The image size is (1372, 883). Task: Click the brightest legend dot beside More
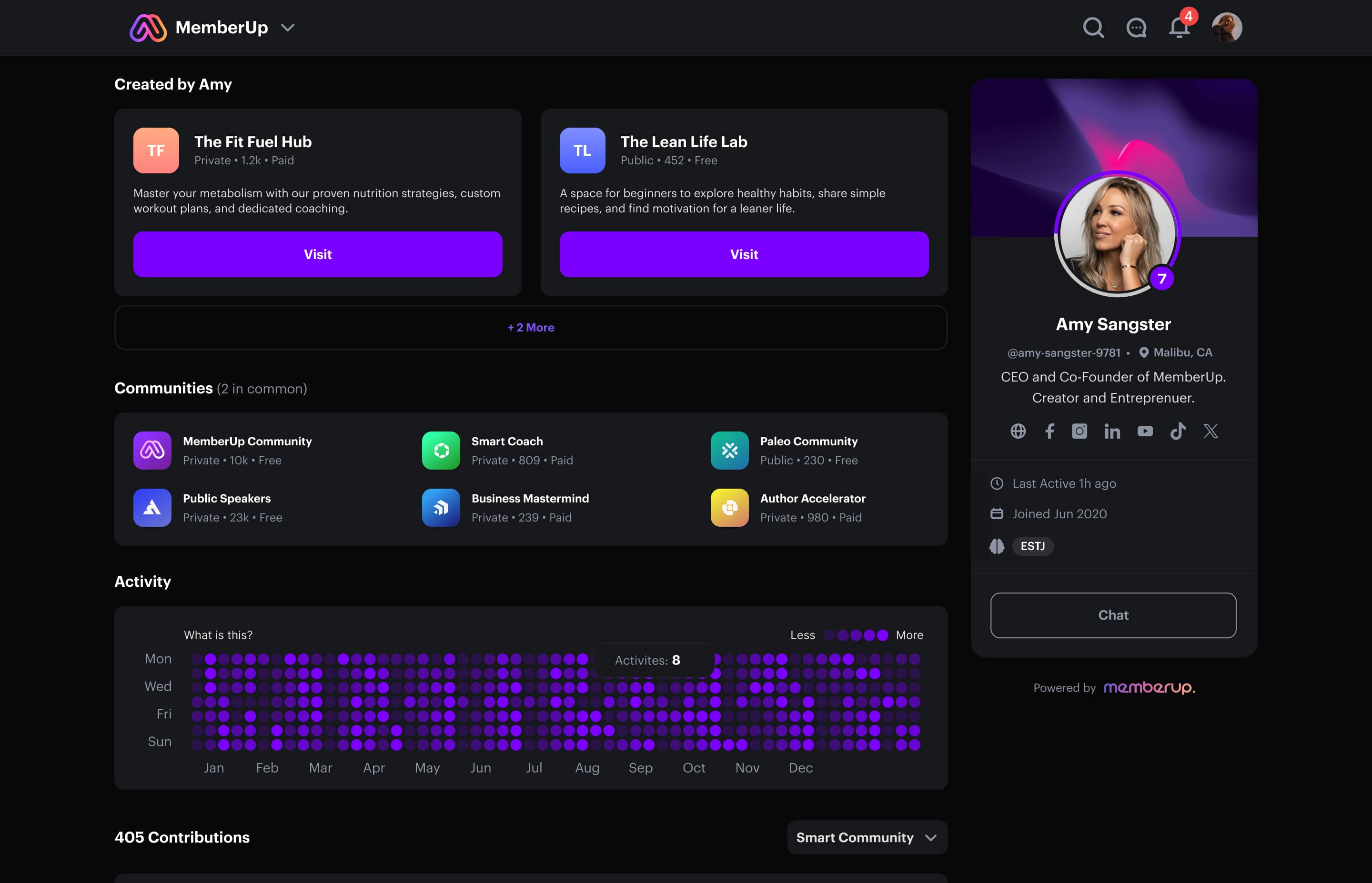tap(882, 635)
